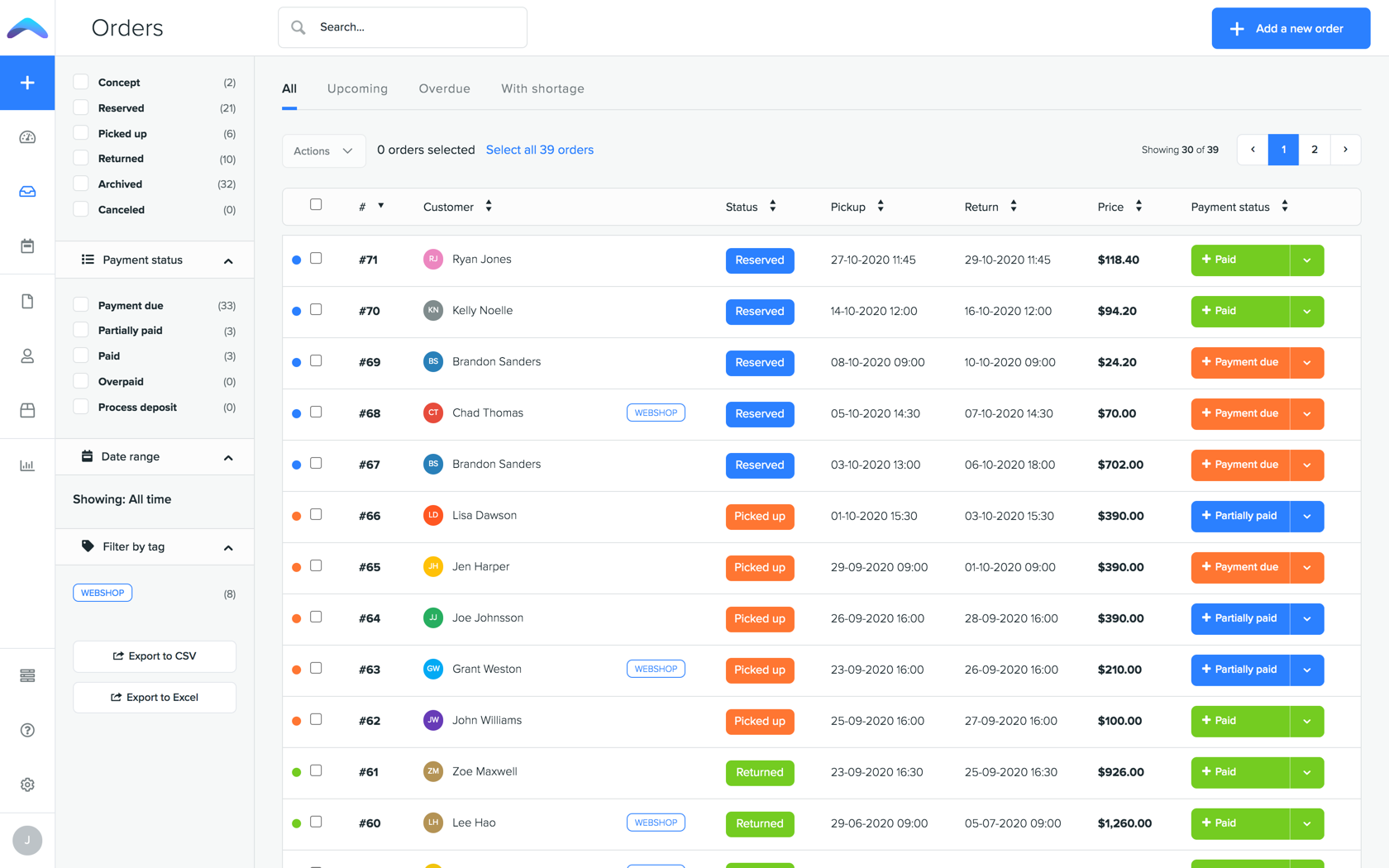The image size is (1389, 868).
Task: Click the Add a new order button
Action: click(x=1290, y=27)
